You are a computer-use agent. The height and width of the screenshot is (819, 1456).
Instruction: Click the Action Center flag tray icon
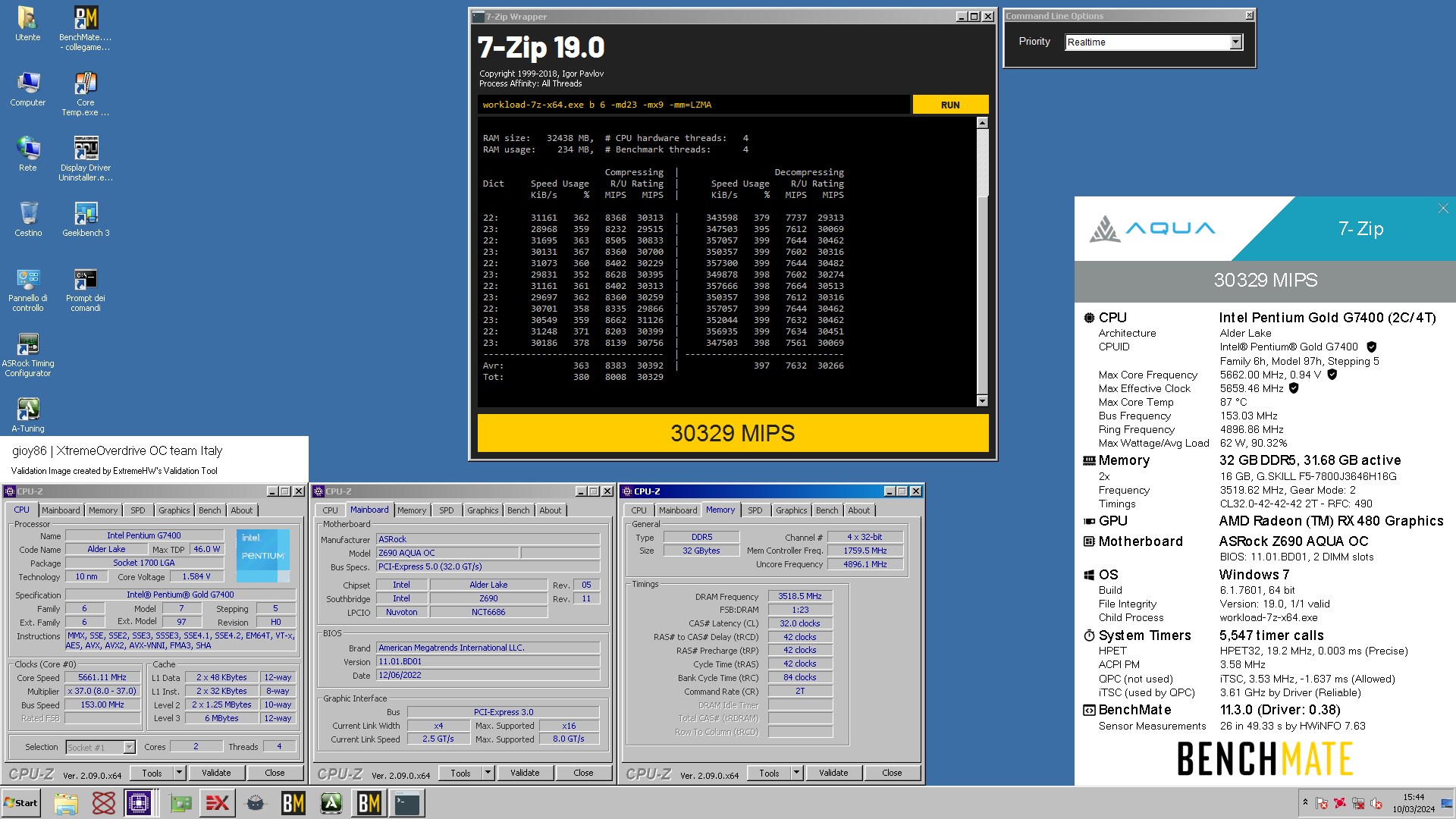[1322, 803]
